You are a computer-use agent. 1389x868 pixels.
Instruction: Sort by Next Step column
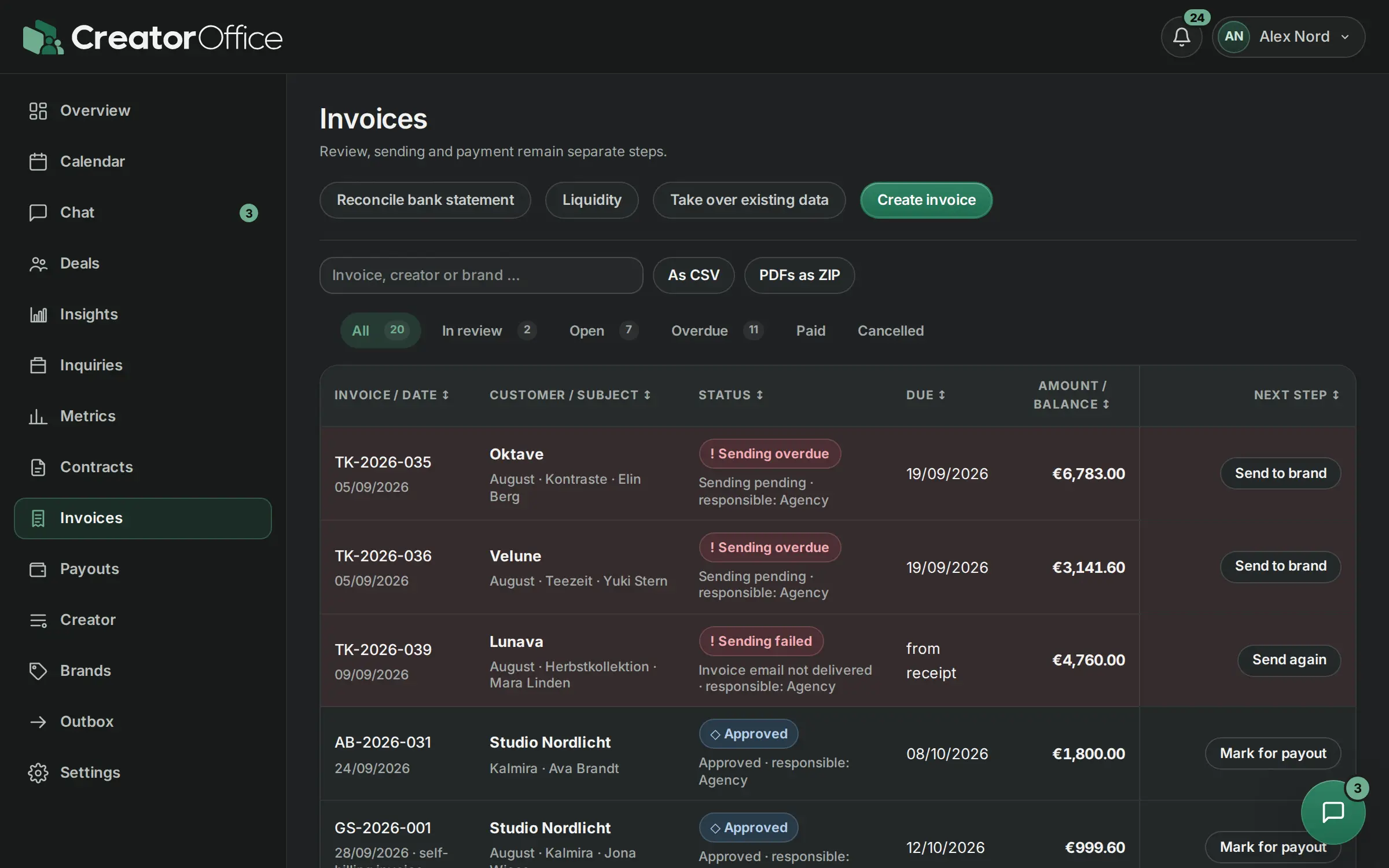pos(1296,395)
